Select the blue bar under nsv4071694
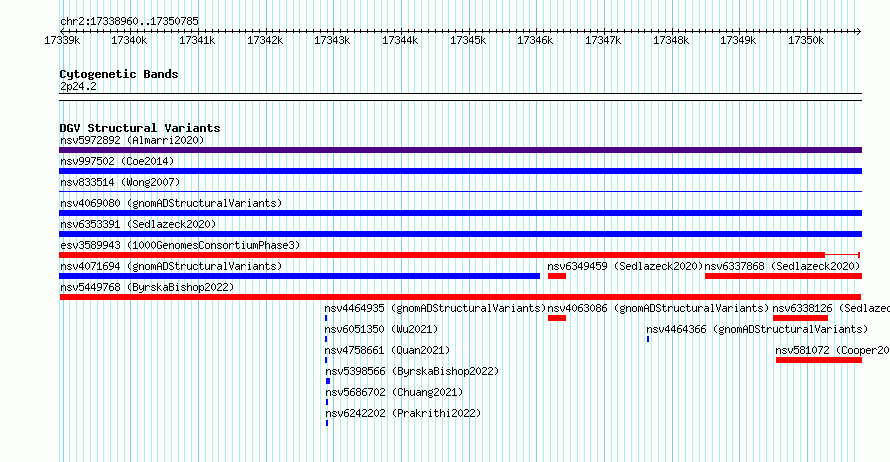 (x=300, y=276)
